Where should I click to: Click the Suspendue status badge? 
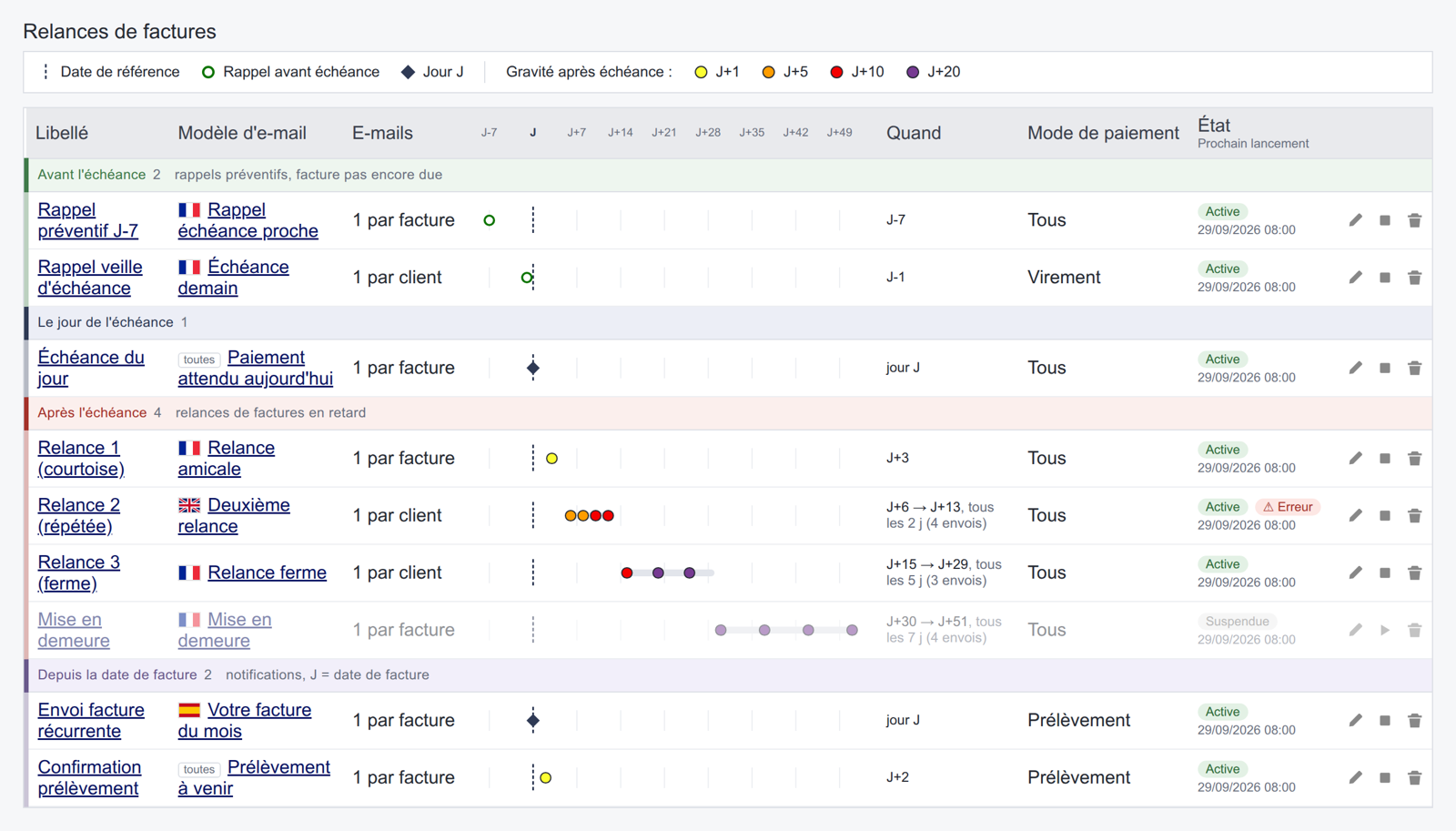click(1237, 622)
